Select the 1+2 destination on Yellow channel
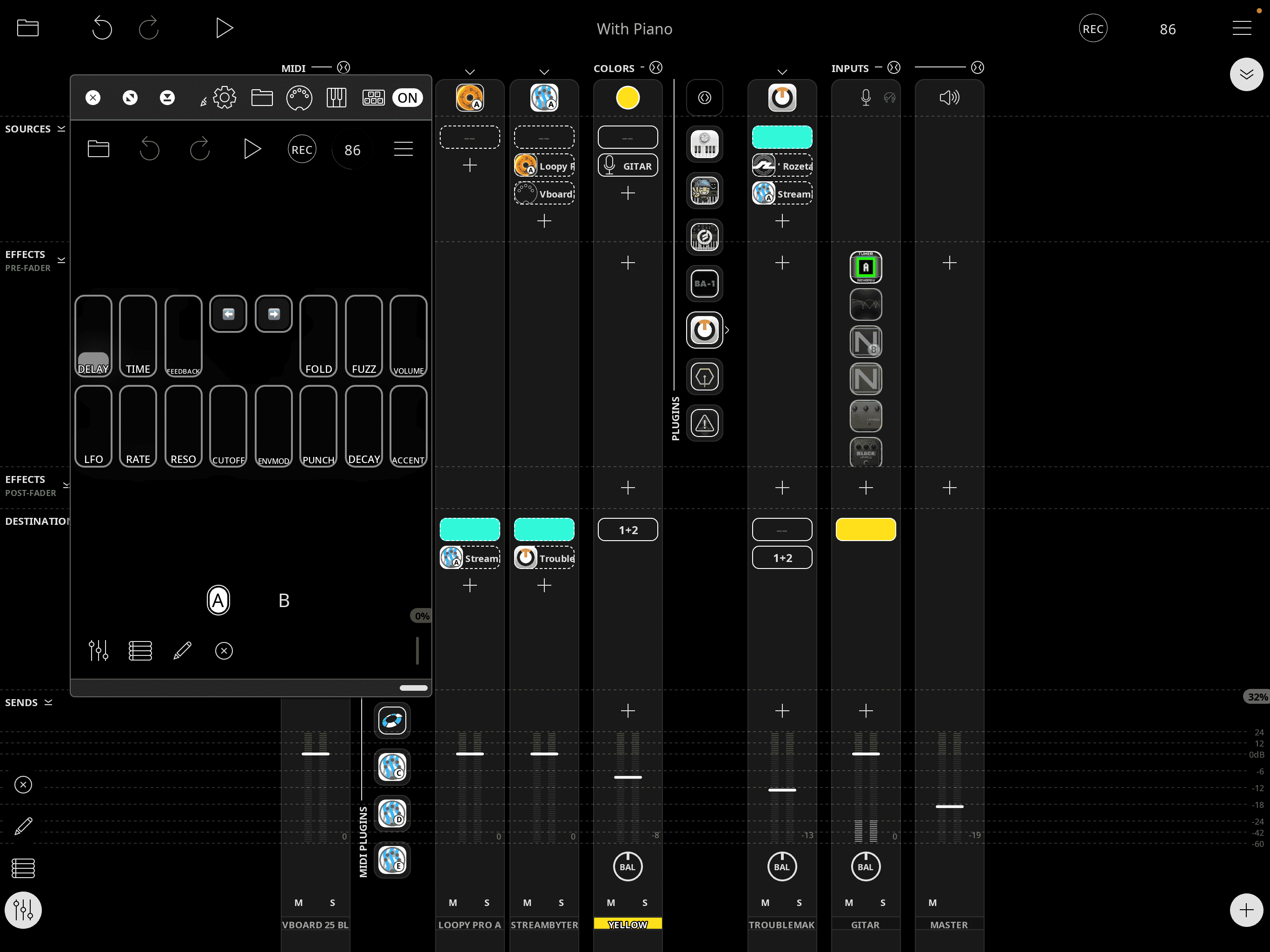The image size is (1270, 952). (628, 529)
